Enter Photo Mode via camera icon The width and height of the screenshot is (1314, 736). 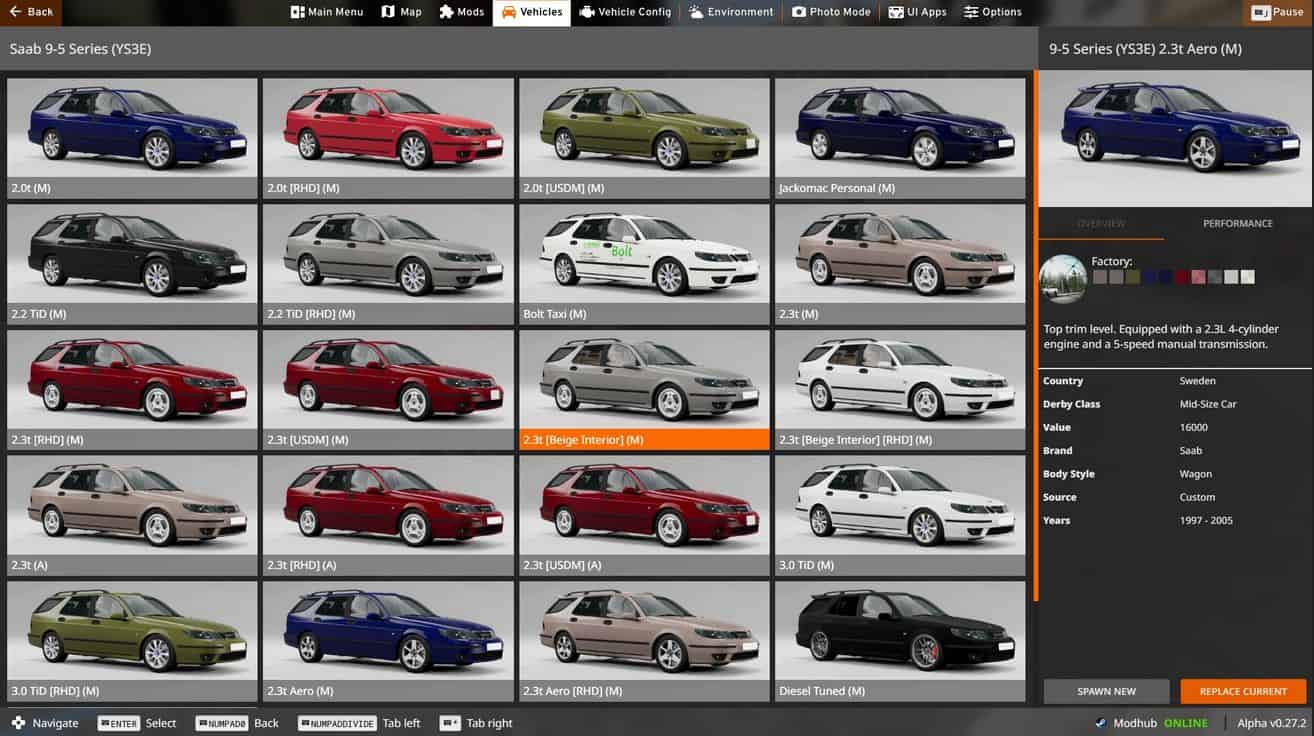(831, 12)
